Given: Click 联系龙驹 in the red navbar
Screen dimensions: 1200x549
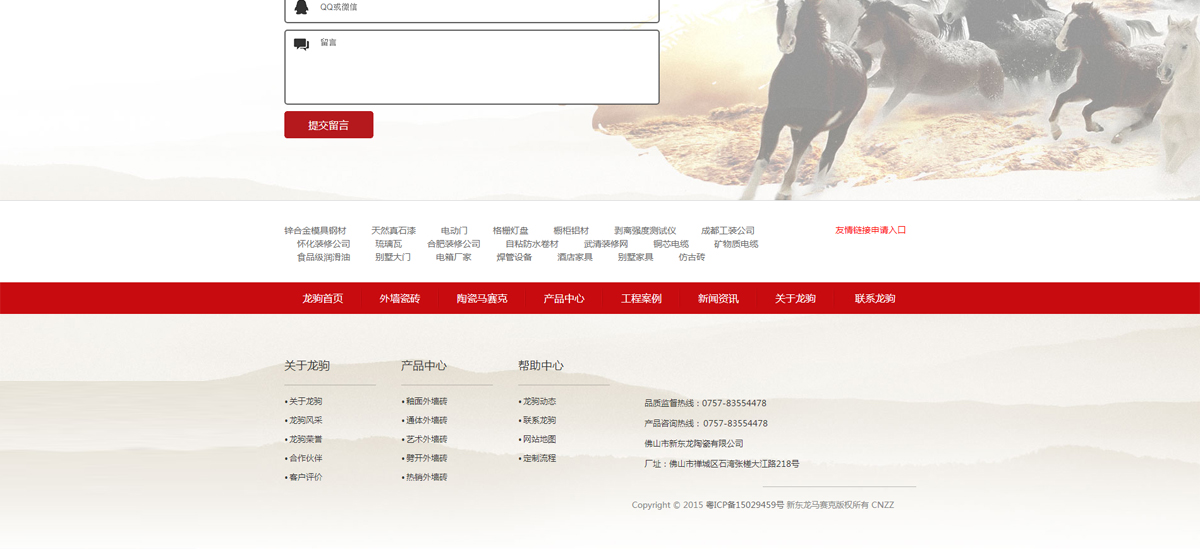Looking at the screenshot, I should click(x=875, y=298).
